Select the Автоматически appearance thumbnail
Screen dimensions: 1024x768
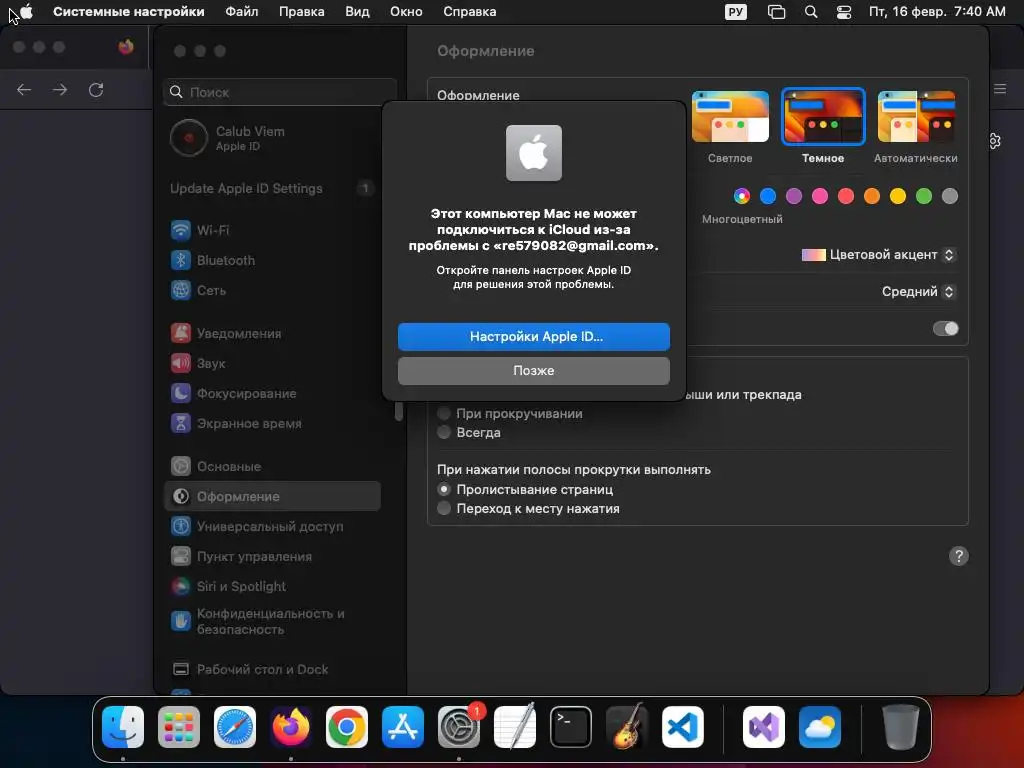coord(916,117)
